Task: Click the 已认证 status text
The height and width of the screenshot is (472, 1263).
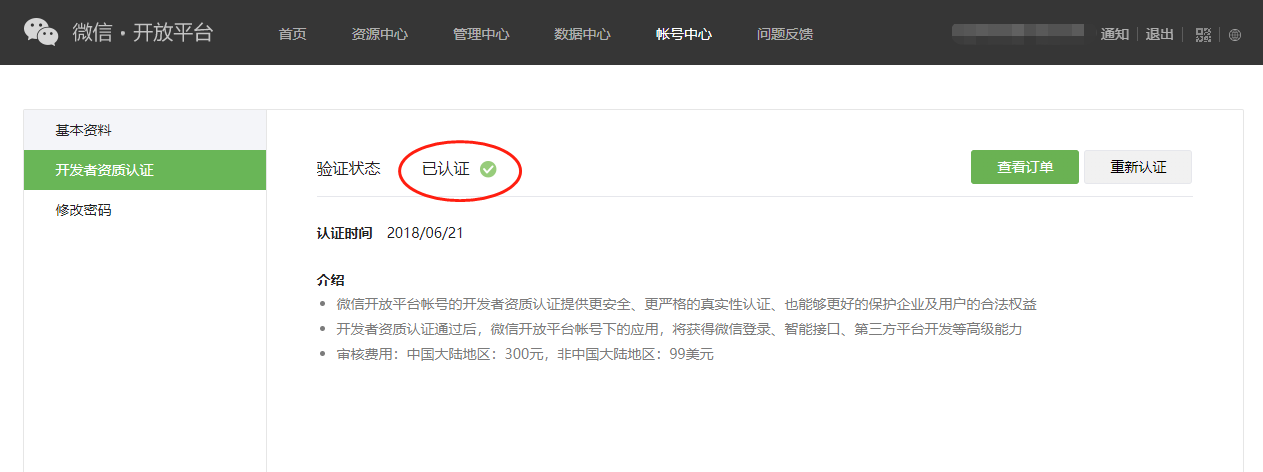Action: pyautogui.click(x=446, y=169)
